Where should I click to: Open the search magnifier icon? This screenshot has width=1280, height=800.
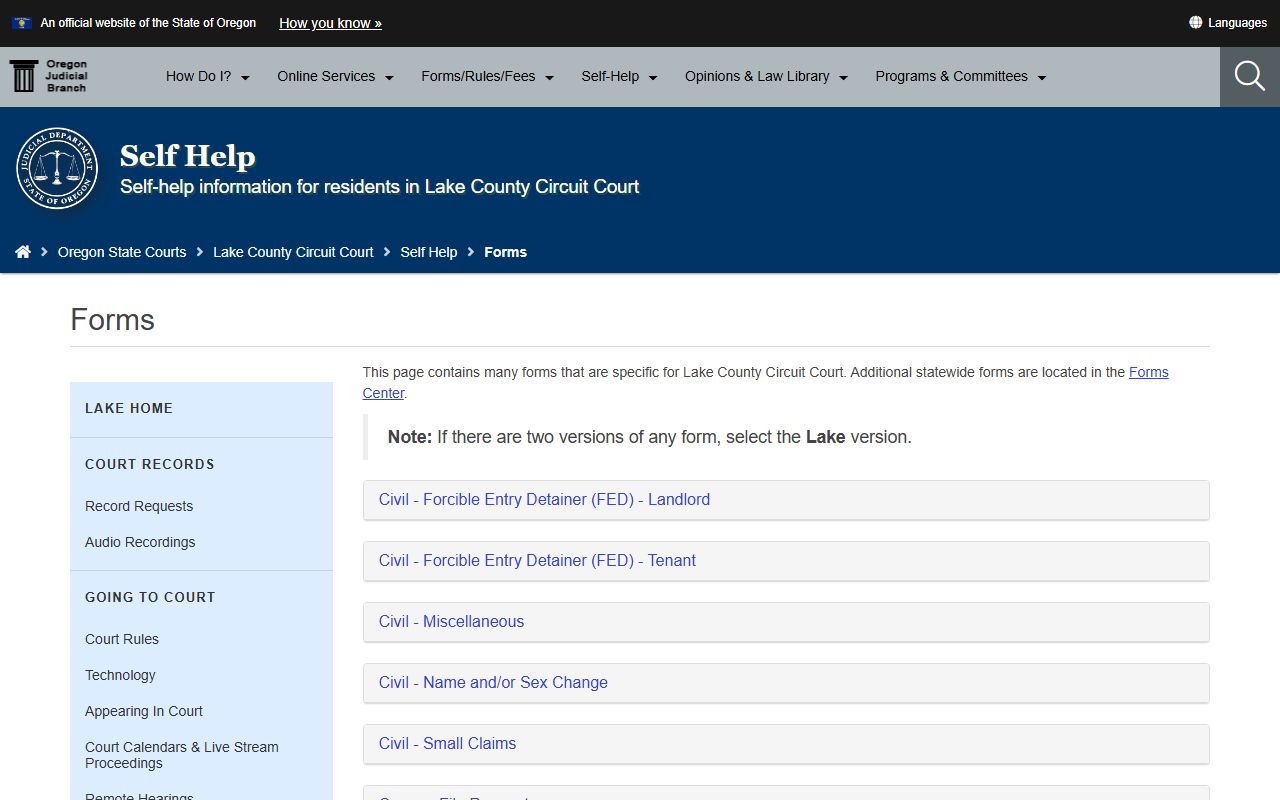(x=1250, y=76)
